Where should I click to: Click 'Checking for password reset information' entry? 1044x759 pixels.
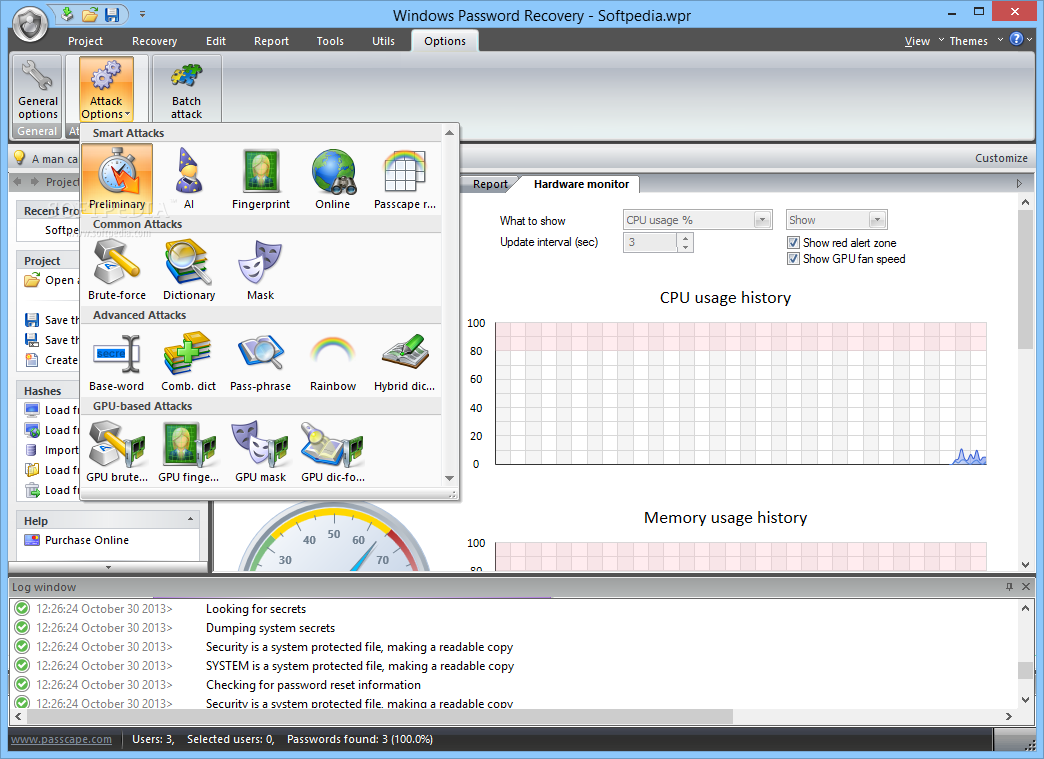tap(313, 684)
